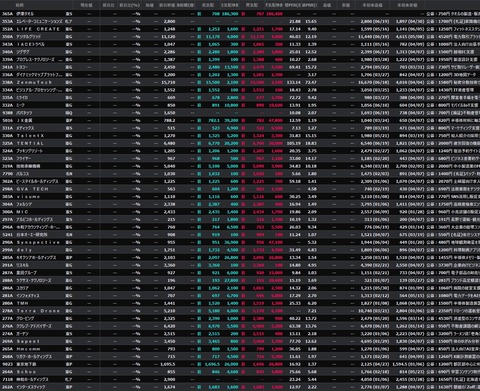Click teal order icon in JX金属 row

pyautogui.click(x=199, y=120)
